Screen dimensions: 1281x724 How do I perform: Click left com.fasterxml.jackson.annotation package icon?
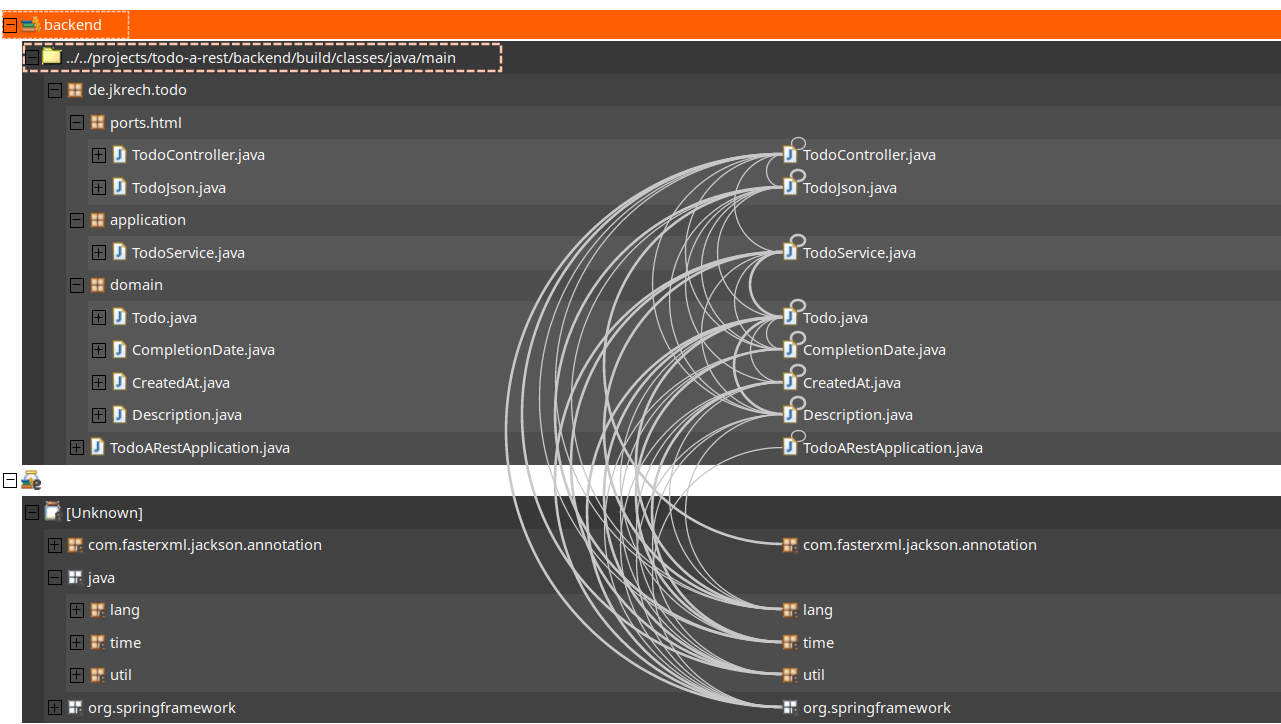click(75, 545)
